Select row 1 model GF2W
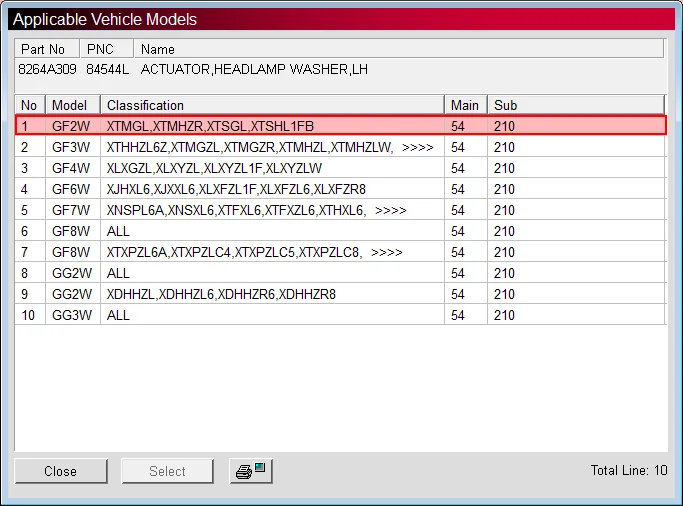 click(x=71, y=126)
